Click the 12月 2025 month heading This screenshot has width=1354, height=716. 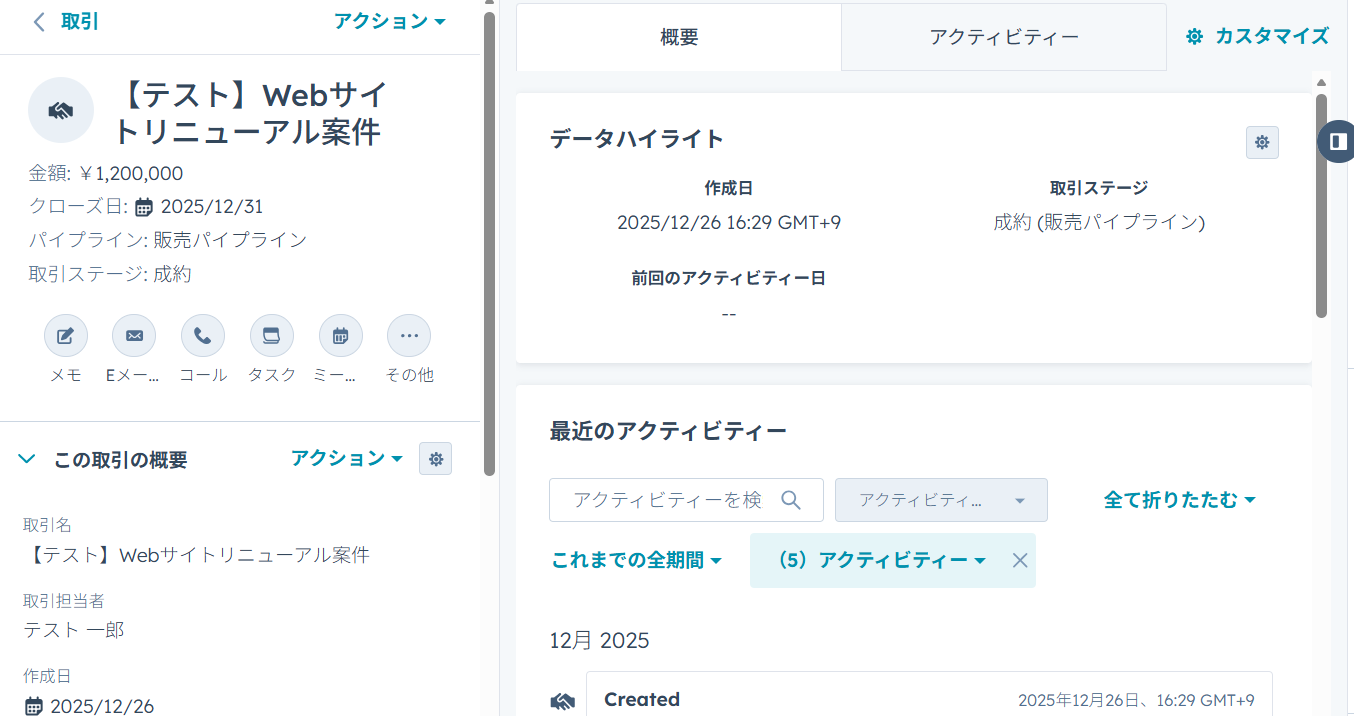pos(599,640)
